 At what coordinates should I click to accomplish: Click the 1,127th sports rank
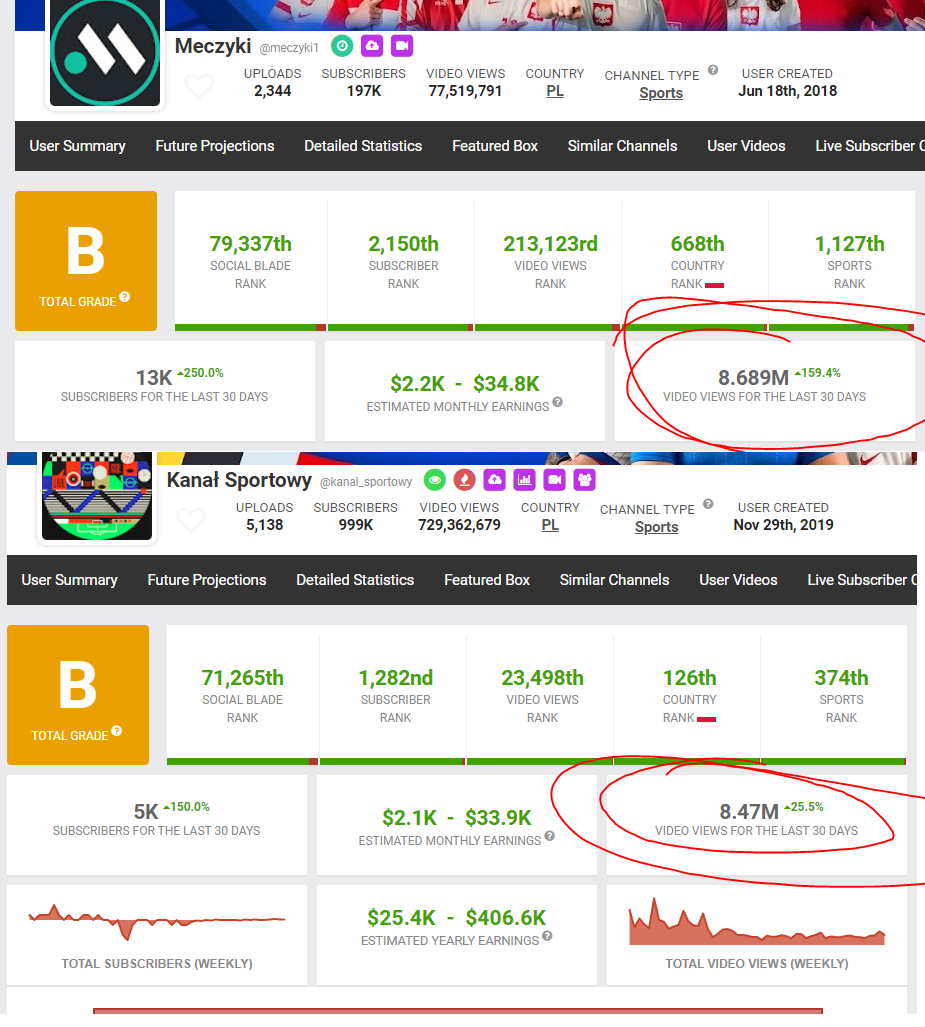coord(850,244)
